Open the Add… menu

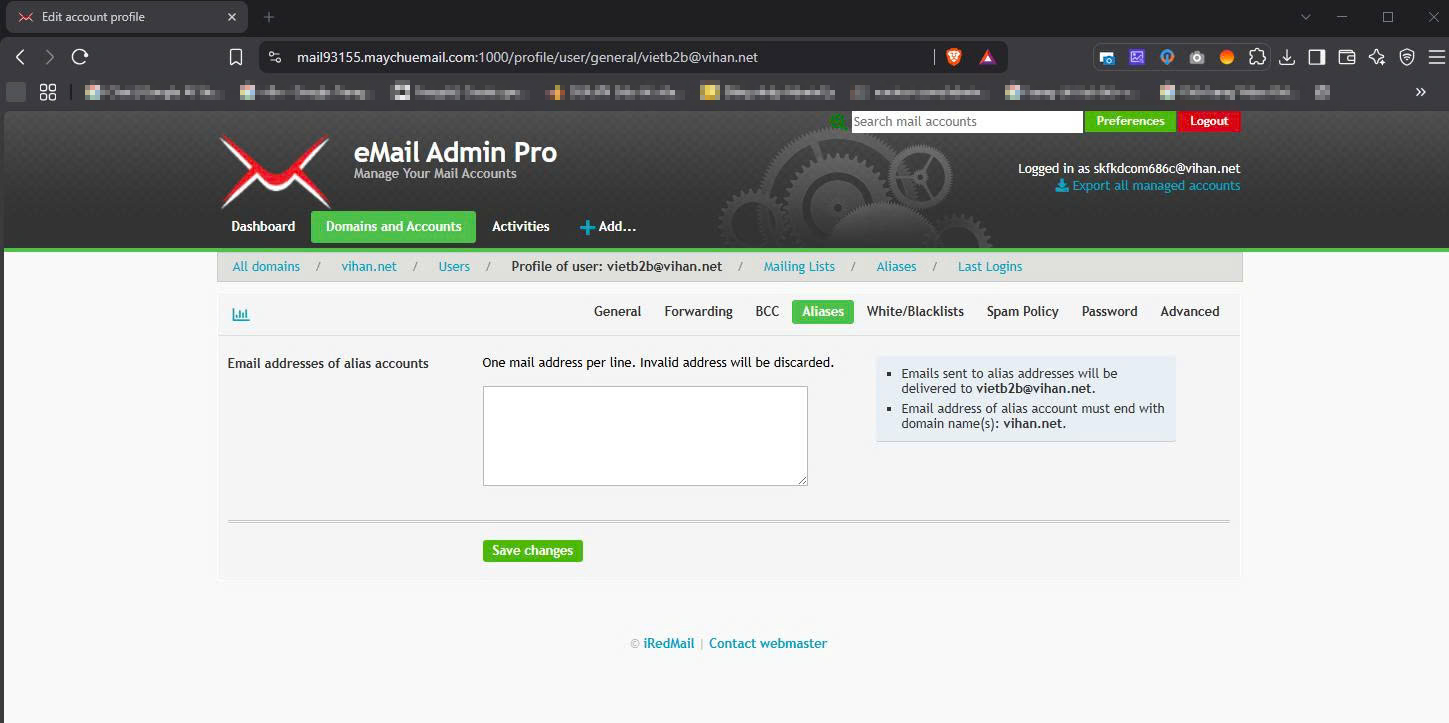(x=608, y=227)
